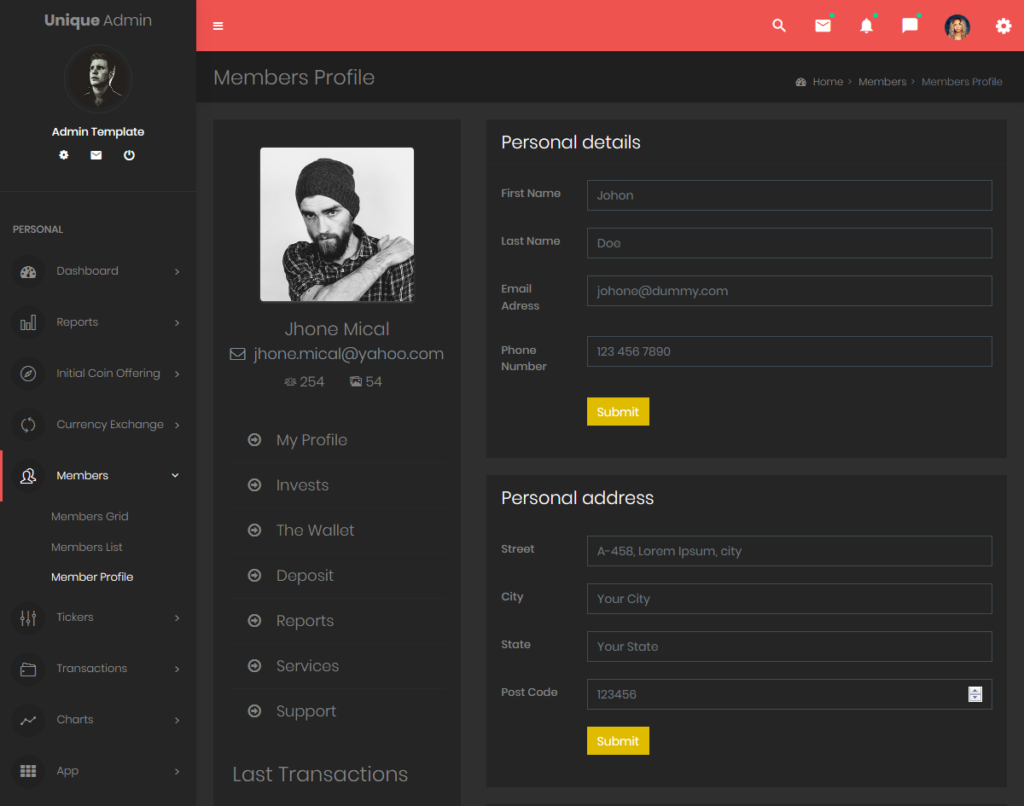This screenshot has width=1024, height=806.
Task: Open the settings gear in top bar
Action: (x=1003, y=25)
